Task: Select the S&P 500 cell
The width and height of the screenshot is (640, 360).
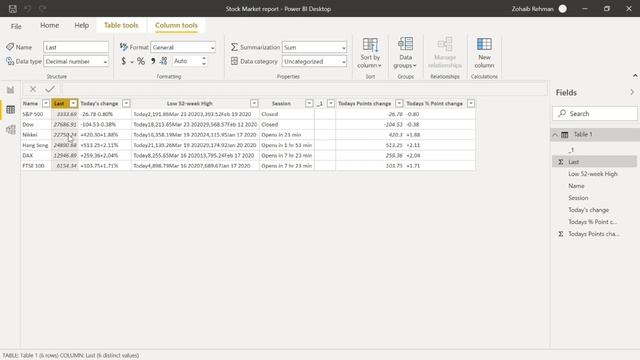Action: 36,114
